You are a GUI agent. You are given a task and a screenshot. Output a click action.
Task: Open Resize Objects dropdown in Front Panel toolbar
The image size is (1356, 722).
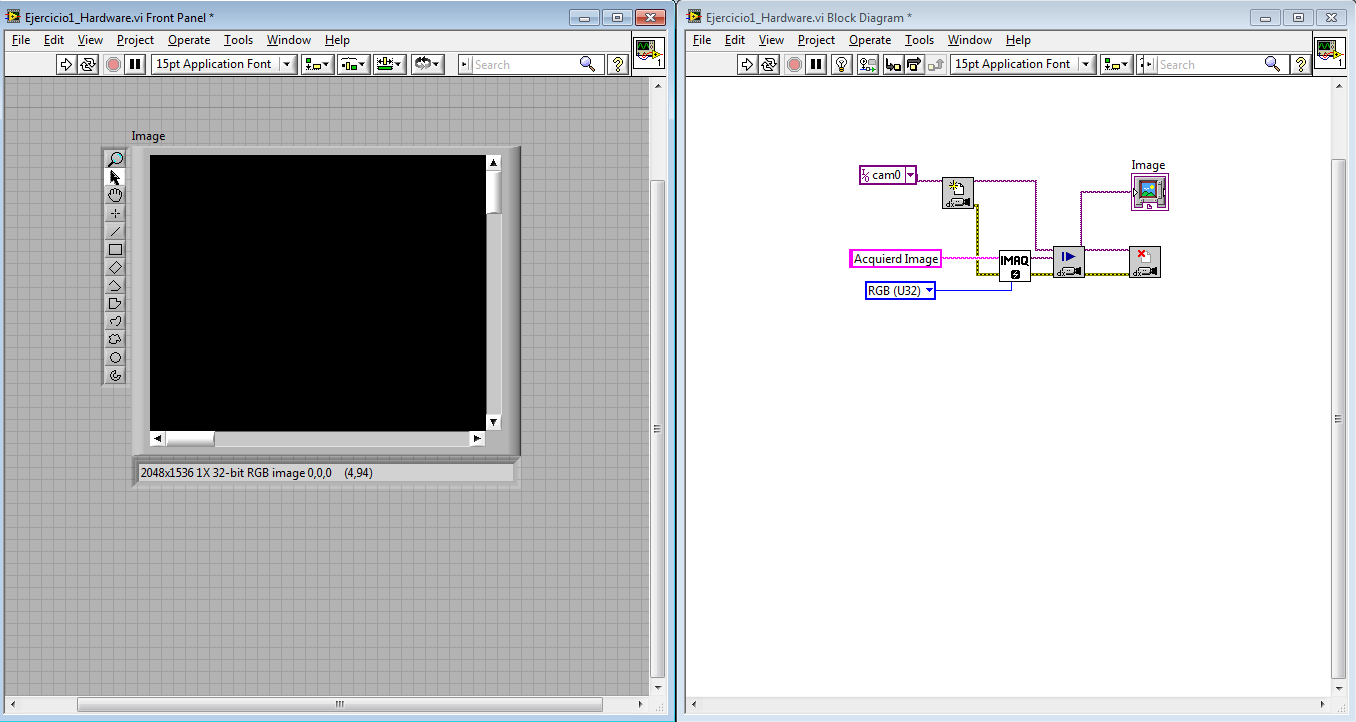click(x=389, y=64)
